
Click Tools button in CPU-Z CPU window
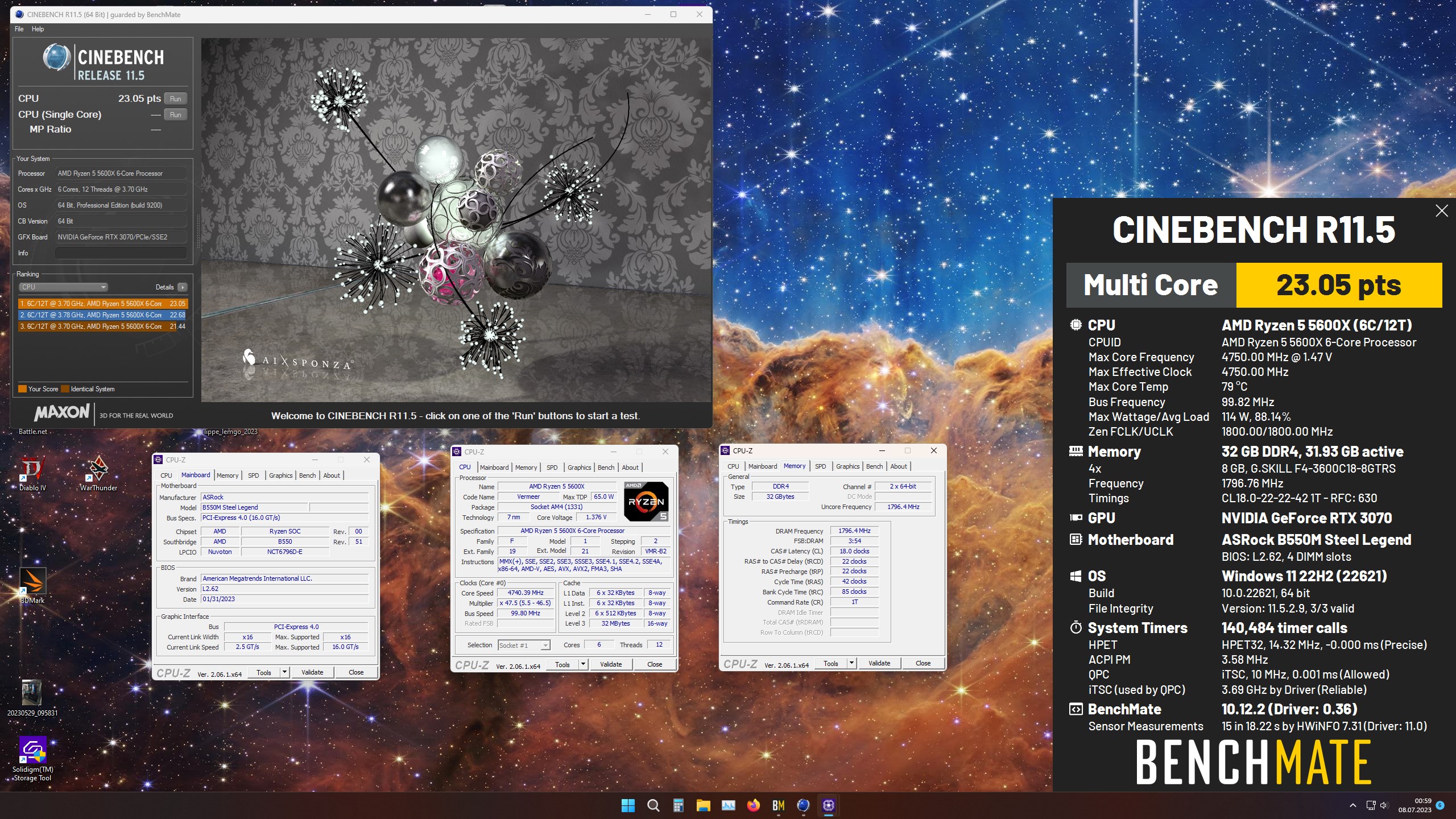[x=562, y=664]
